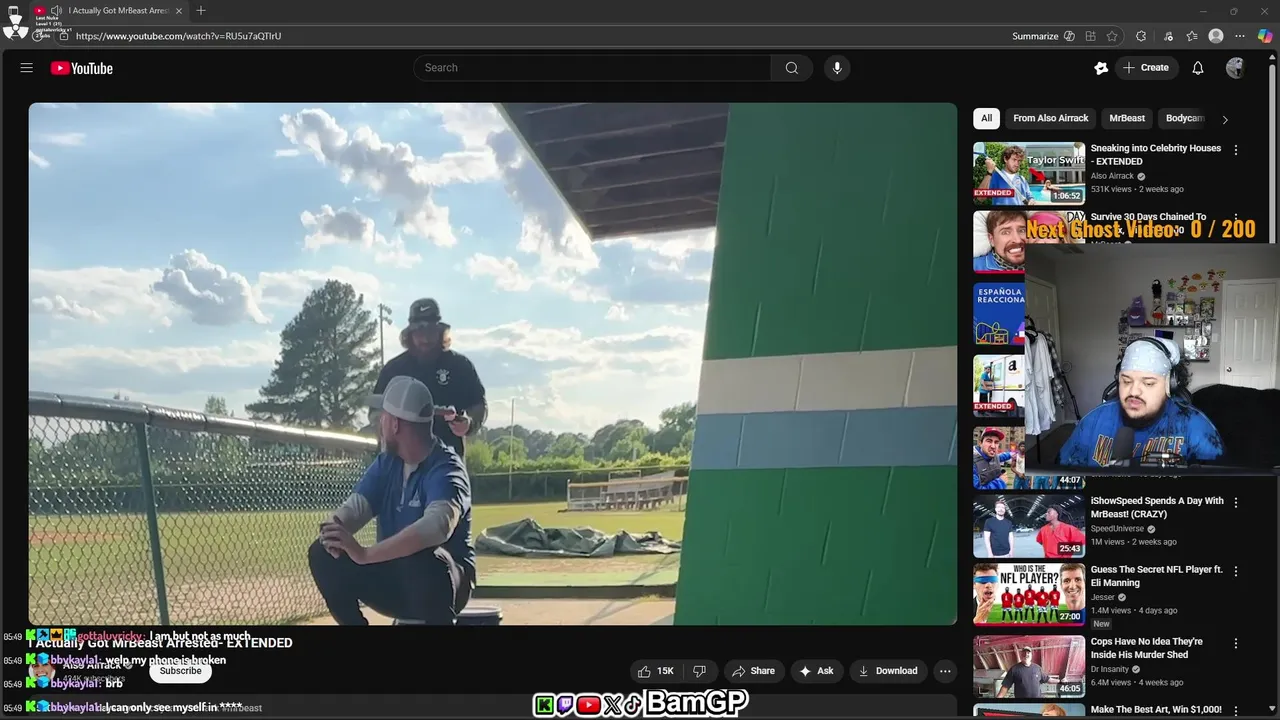Click the Copilot icon in Edge toolbar
Screen dimensions: 1280x720
coord(1265,36)
